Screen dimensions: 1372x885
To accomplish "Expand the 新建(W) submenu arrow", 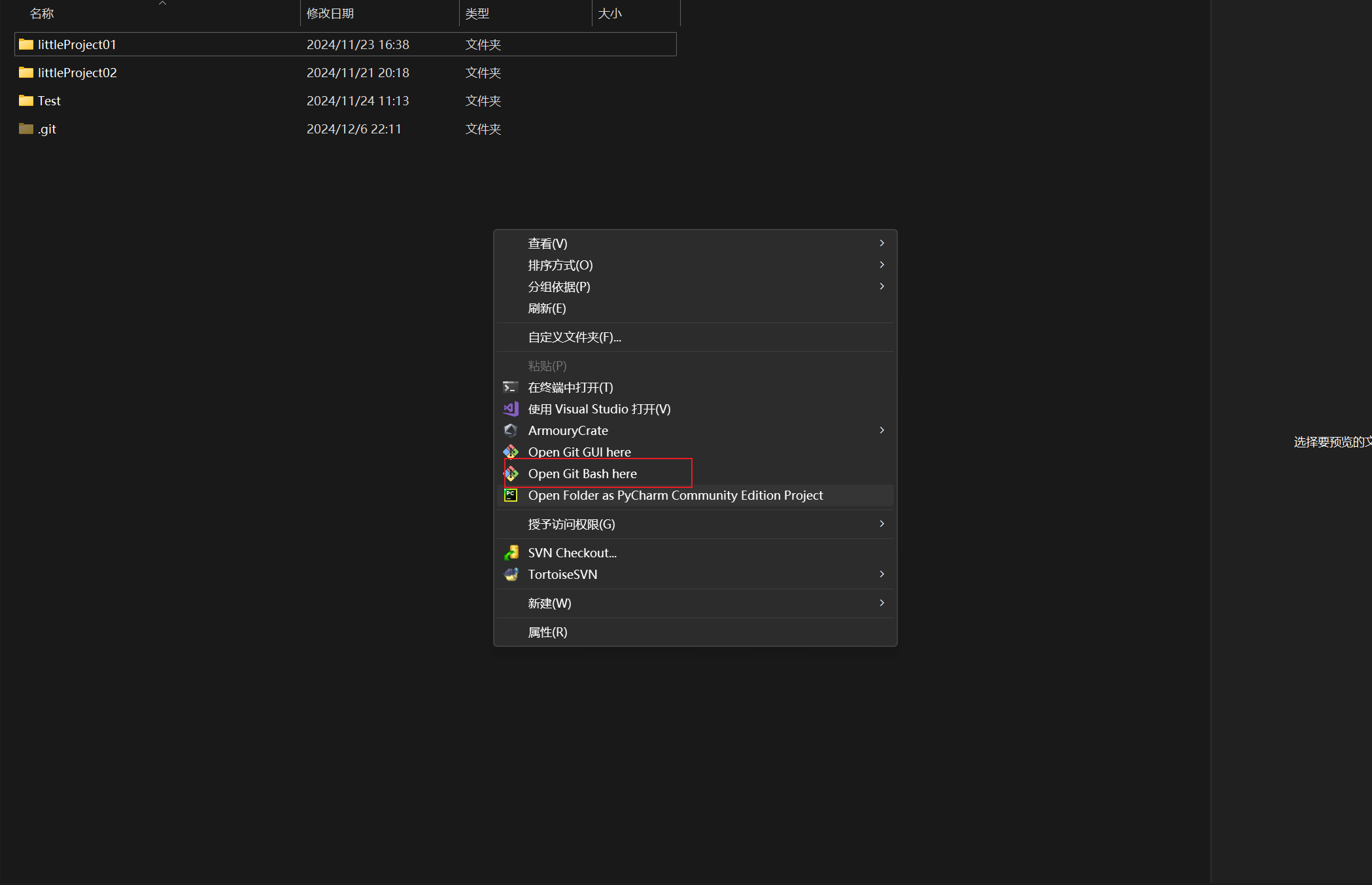I will [x=882, y=603].
